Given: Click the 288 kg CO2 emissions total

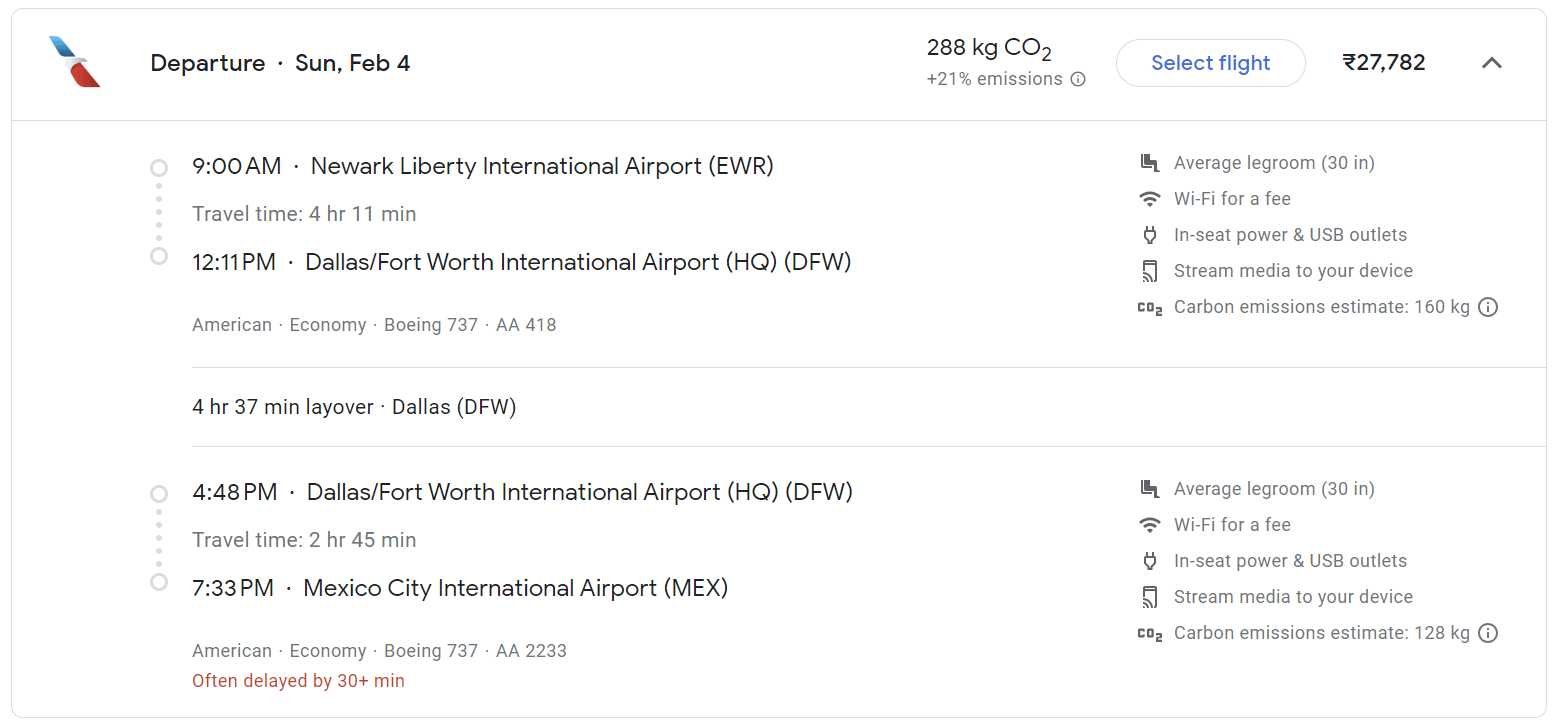Looking at the screenshot, I should click(x=989, y=48).
